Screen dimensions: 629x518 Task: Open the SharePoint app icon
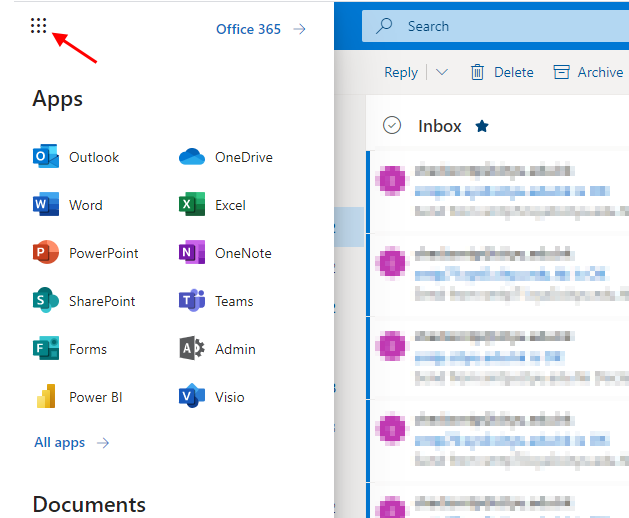click(46, 301)
